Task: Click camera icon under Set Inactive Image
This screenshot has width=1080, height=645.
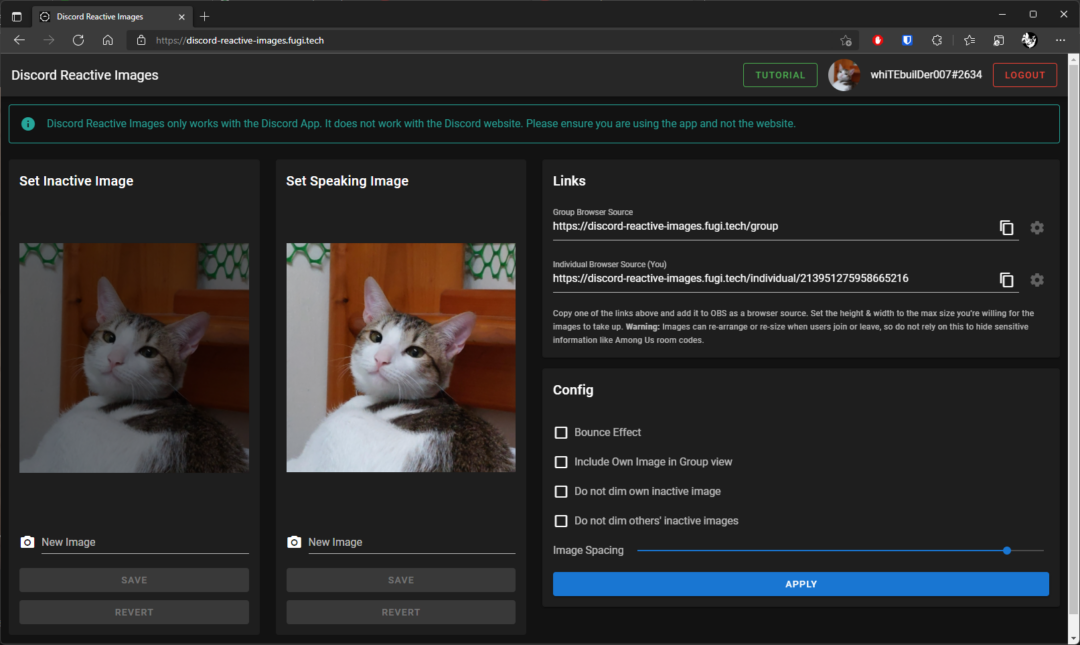Action: (x=27, y=542)
